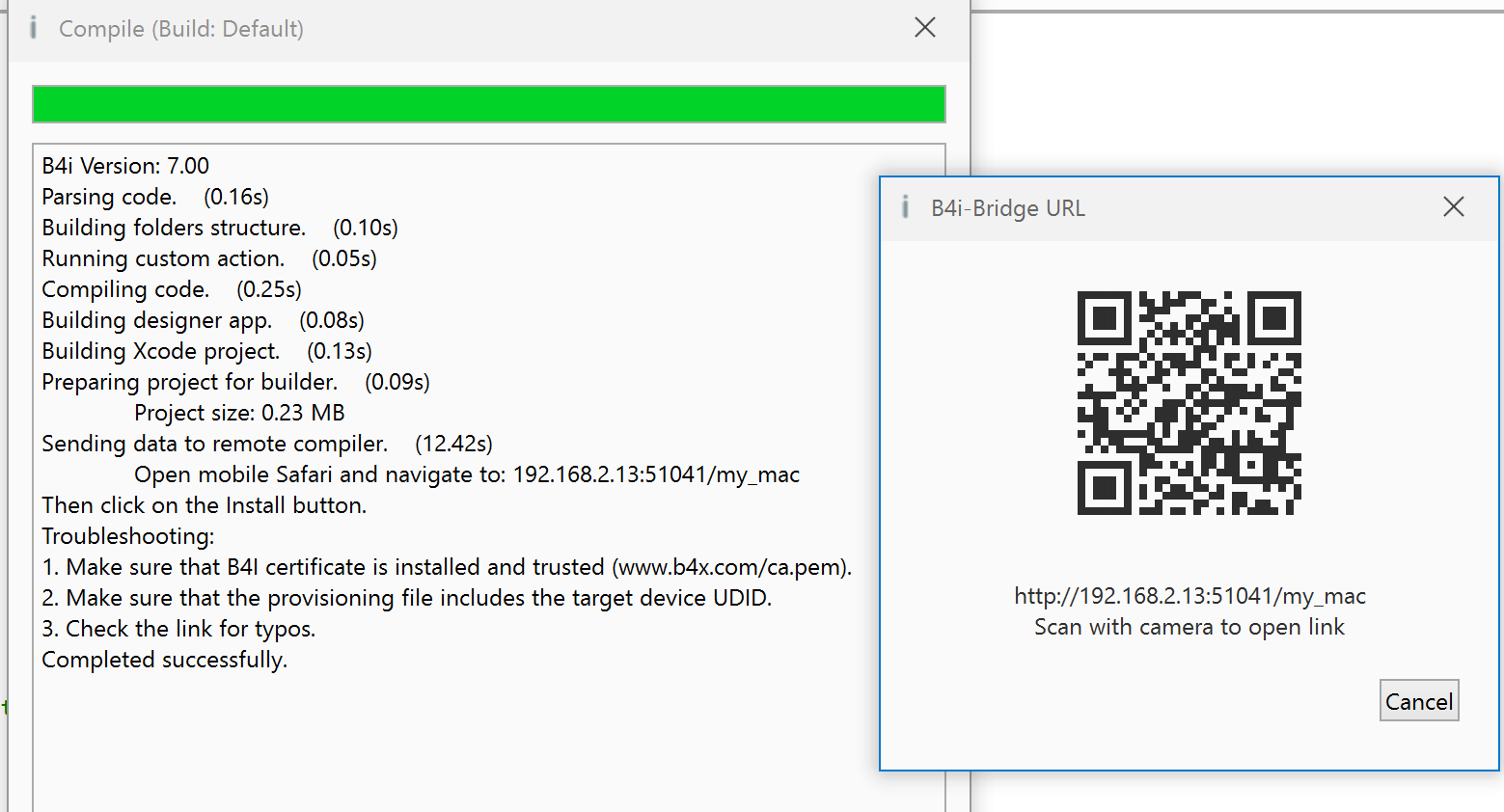Click Cancel in the B4i-Bridge URL dialog
The width and height of the screenshot is (1504, 812).
click(x=1419, y=701)
